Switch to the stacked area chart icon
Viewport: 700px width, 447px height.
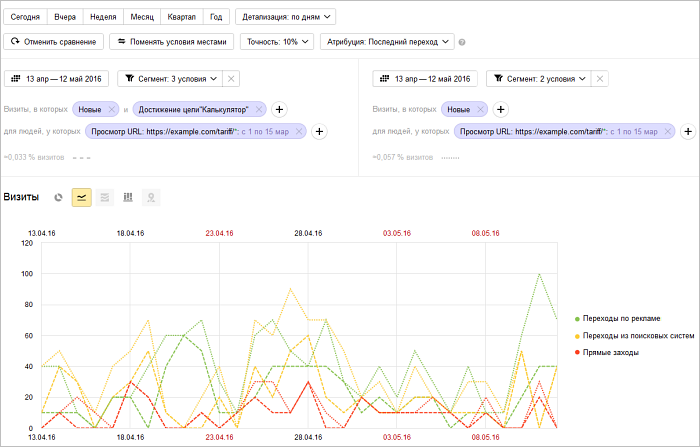pos(105,198)
